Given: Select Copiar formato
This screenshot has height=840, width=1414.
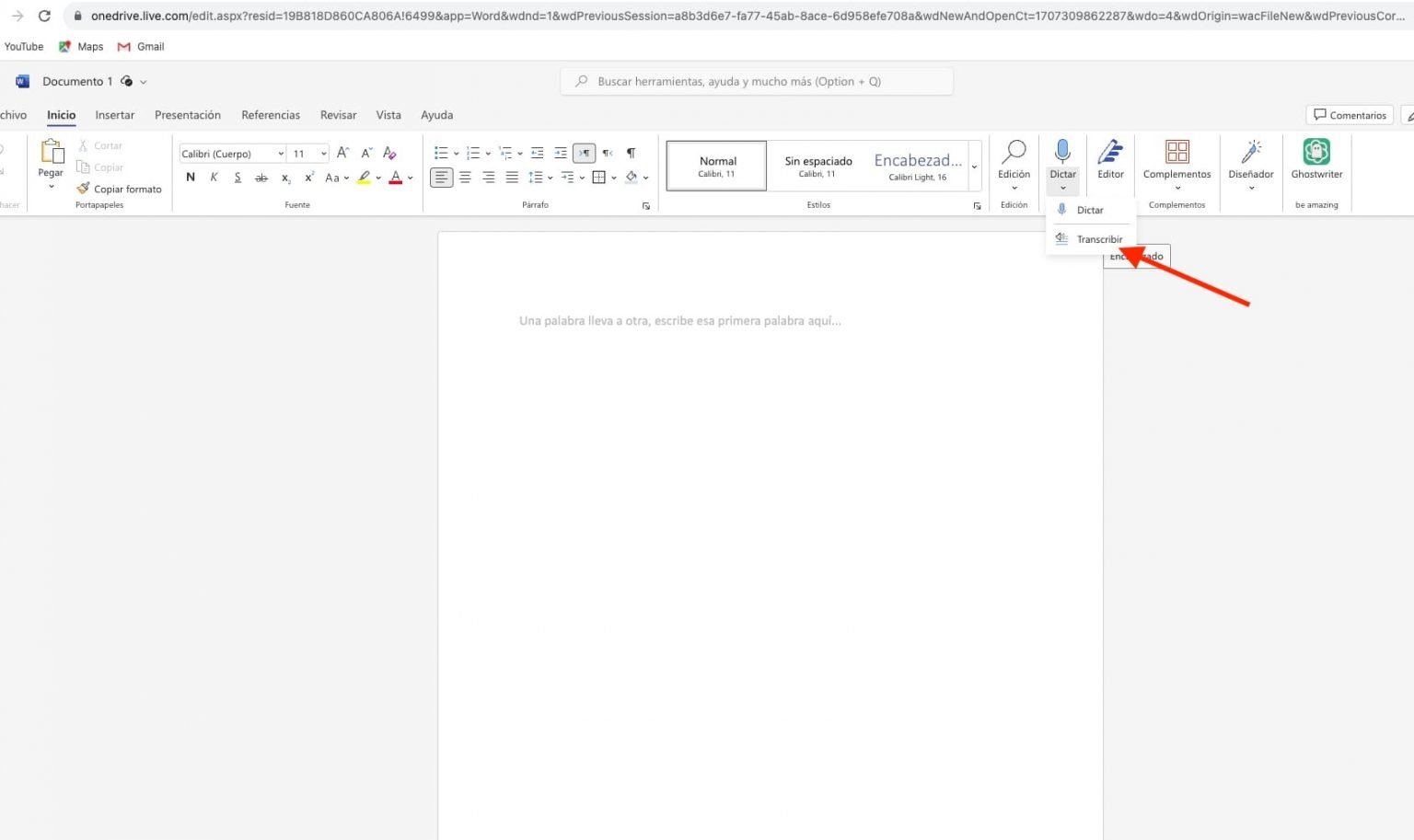Looking at the screenshot, I should click(120, 189).
